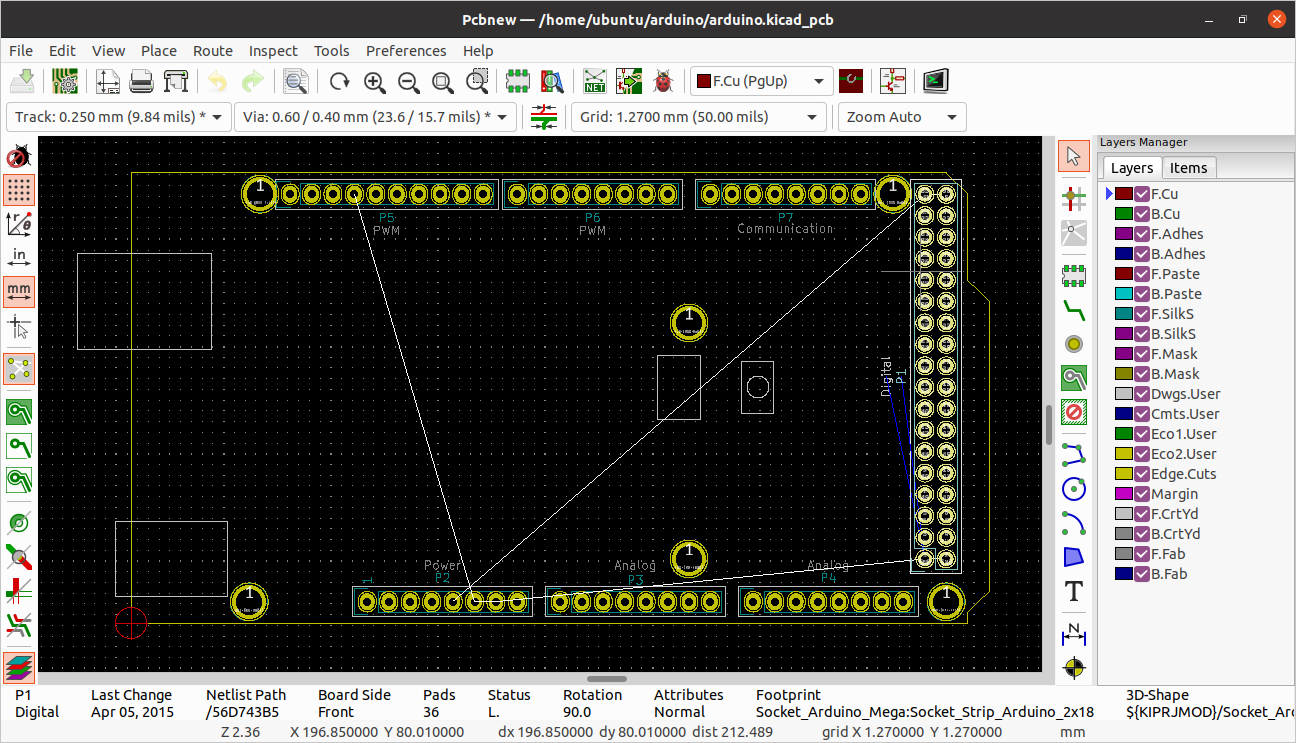Open the Preferences menu
Screen dimensions: 1296x743
(x=406, y=51)
